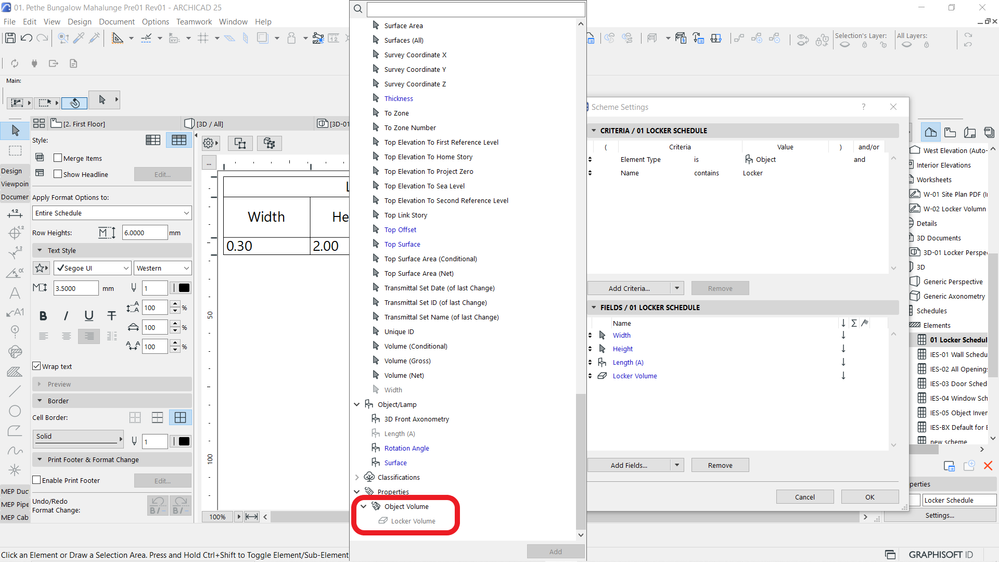Open the Teamwork menu
Screen dimensions: 999x562
coord(194,22)
